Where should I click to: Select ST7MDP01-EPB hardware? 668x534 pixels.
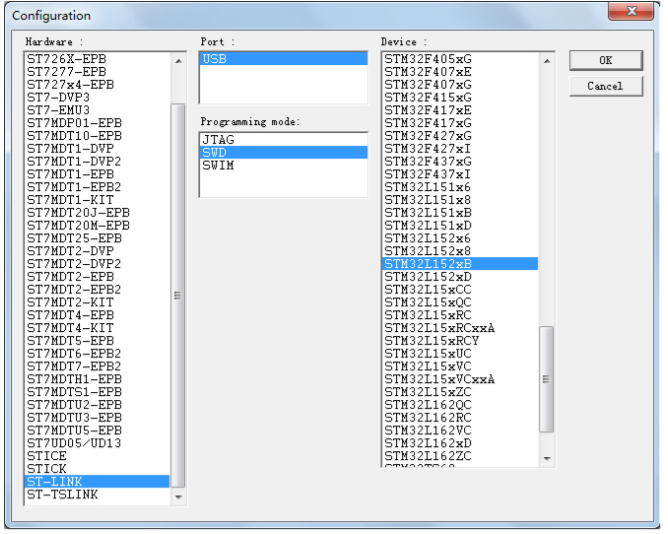click(x=98, y=123)
